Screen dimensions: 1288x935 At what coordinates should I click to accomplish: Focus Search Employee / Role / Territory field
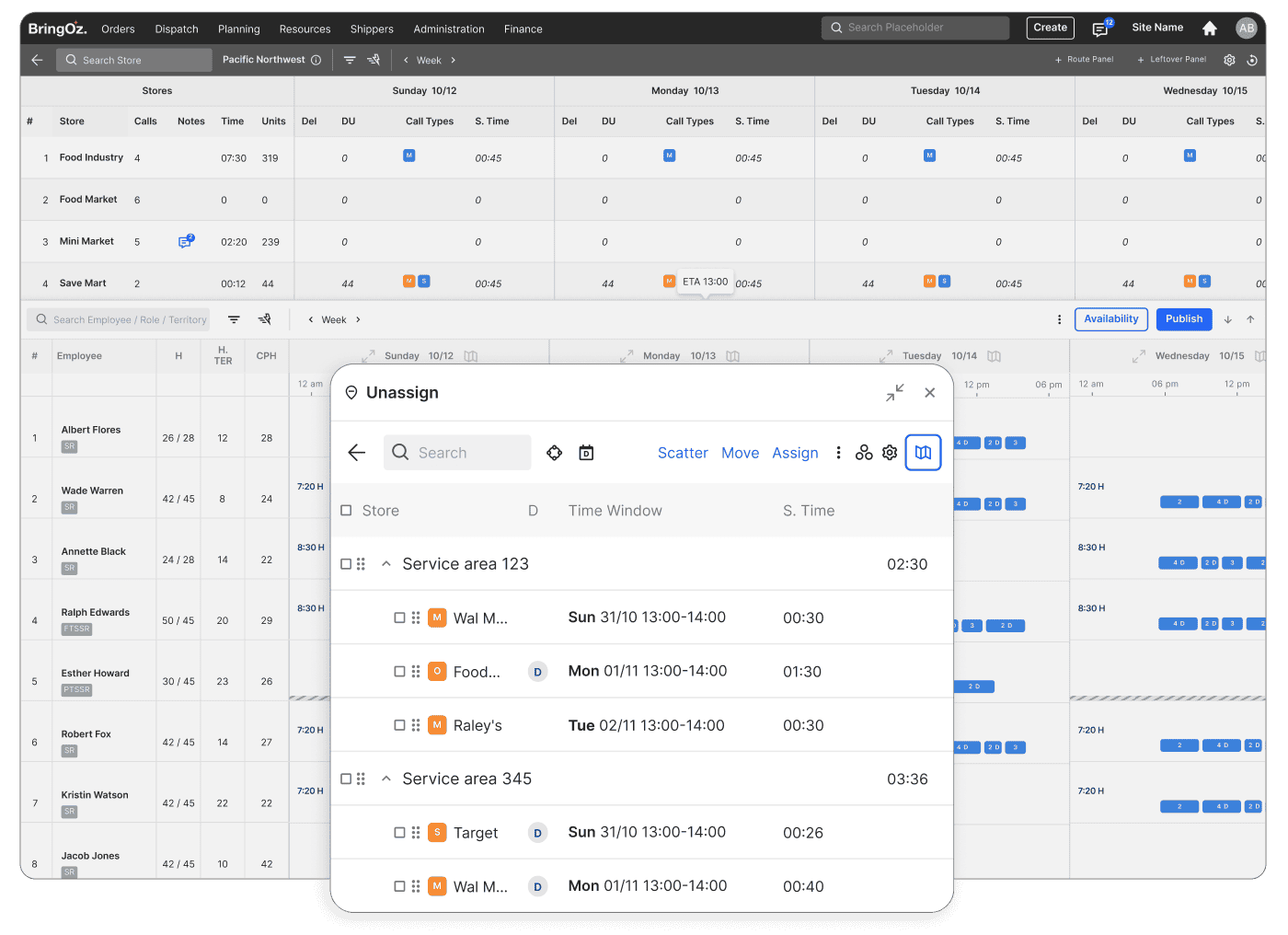pyautogui.click(x=118, y=319)
